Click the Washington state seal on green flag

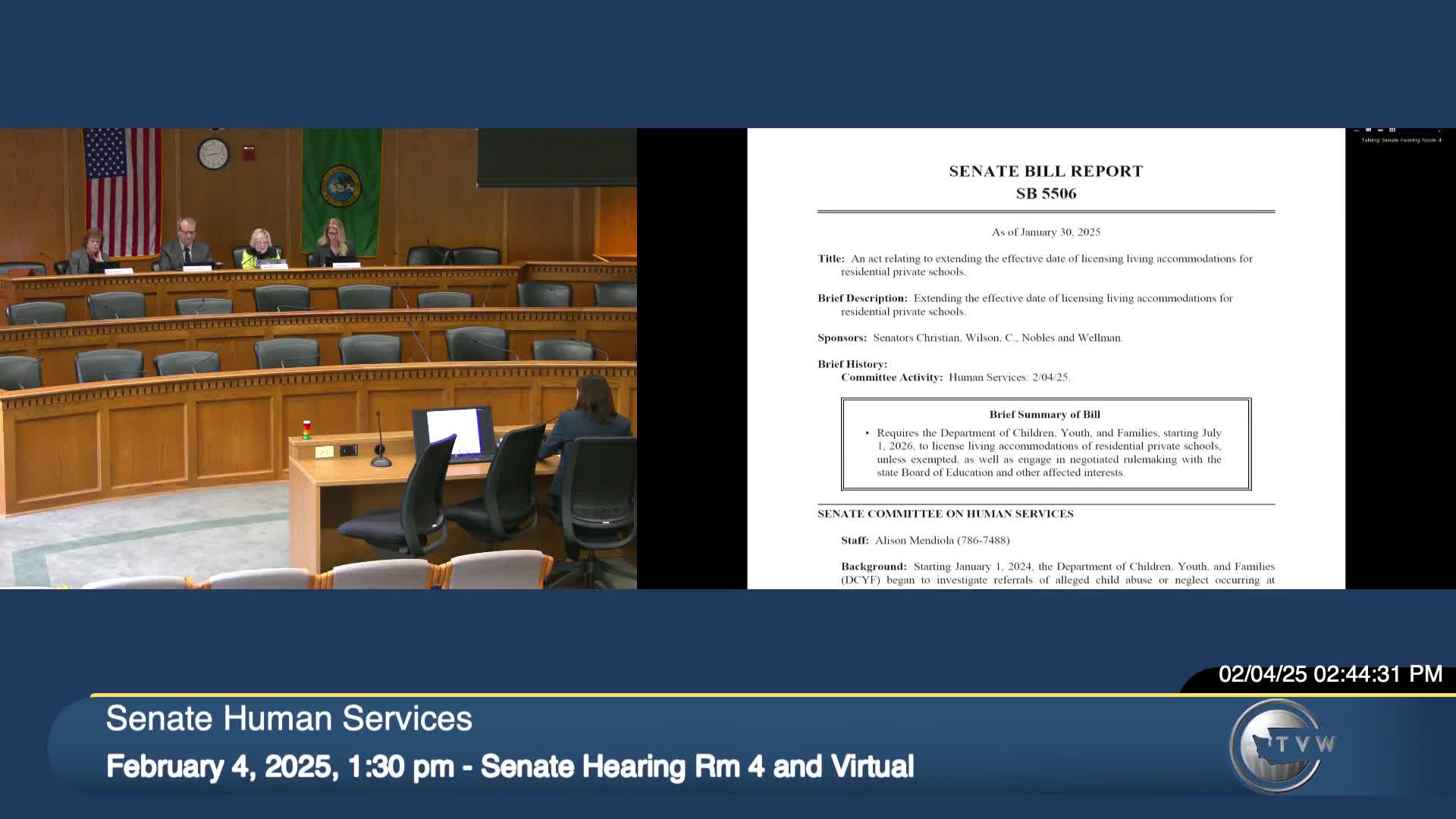(340, 187)
